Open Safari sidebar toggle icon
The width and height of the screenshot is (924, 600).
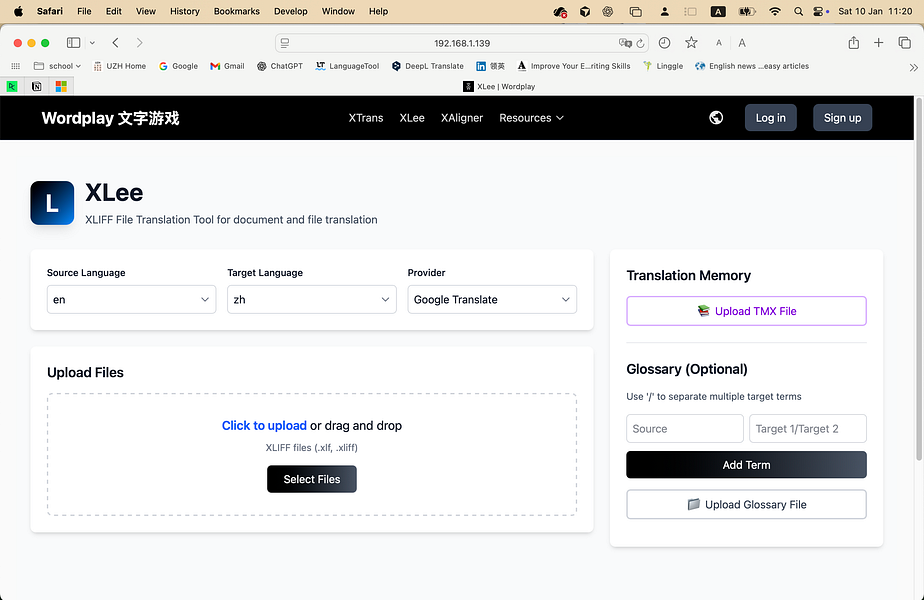point(74,42)
